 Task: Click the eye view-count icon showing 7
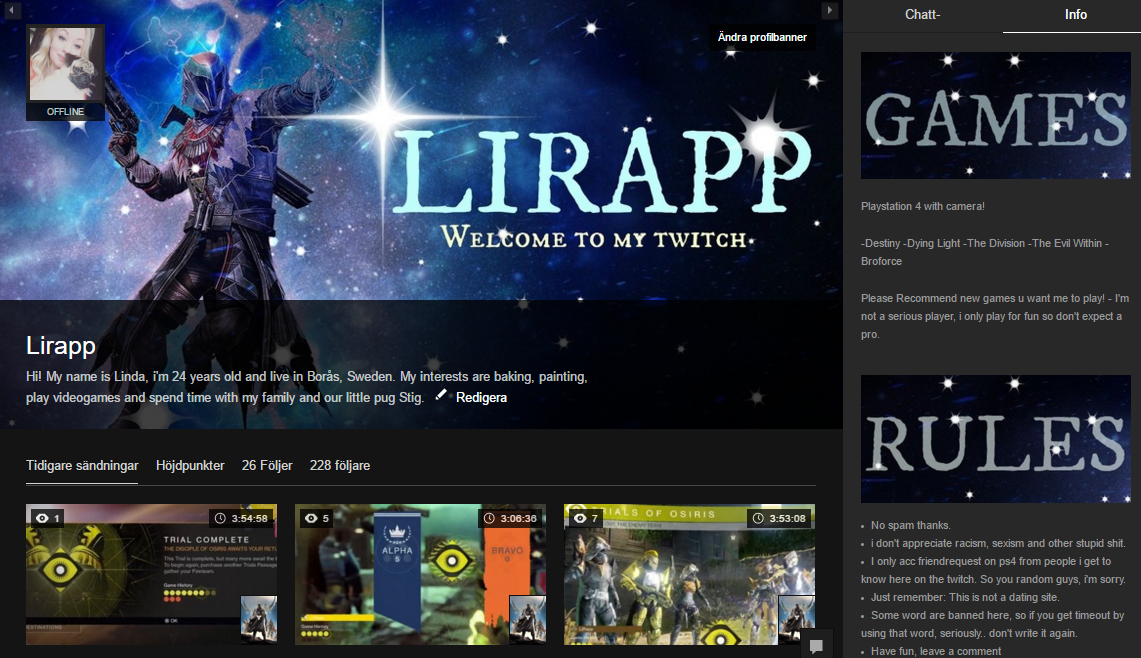point(580,518)
